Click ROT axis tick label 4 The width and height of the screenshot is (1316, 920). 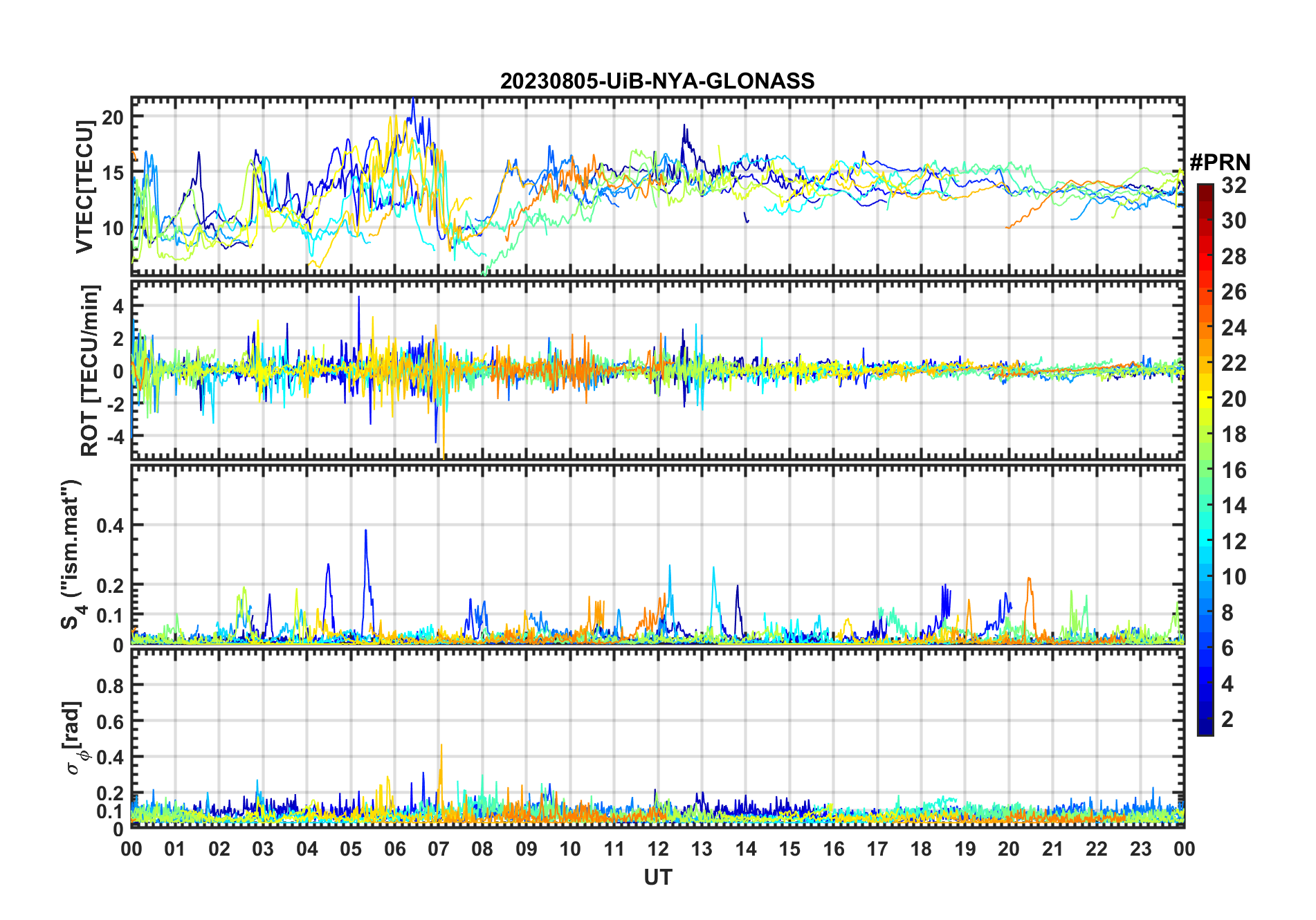click(118, 306)
